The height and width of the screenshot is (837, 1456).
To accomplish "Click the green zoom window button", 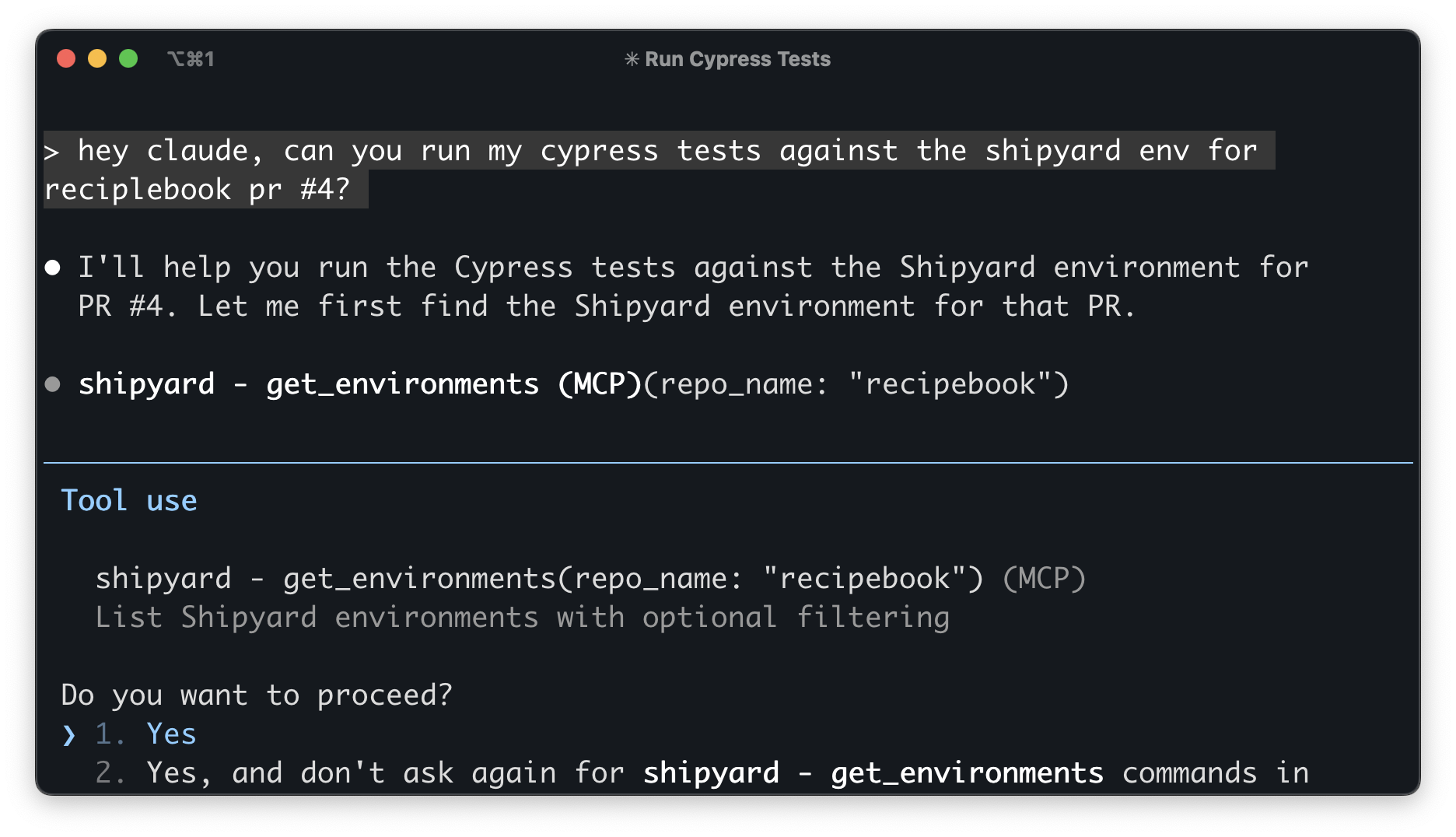I will click(128, 59).
